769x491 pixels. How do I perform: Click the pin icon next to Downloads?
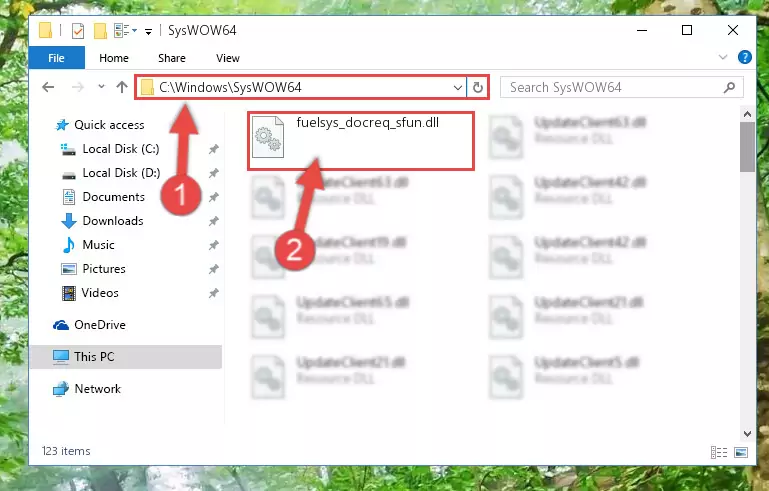[213, 221]
